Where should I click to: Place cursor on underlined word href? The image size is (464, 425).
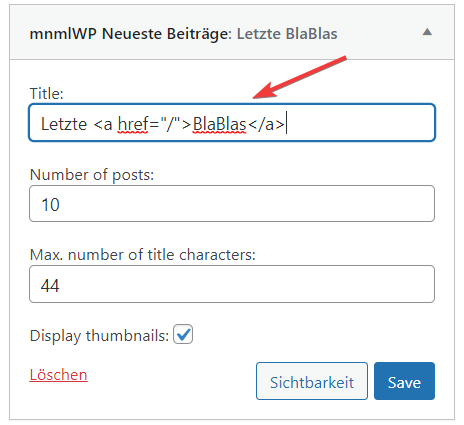tap(133, 124)
